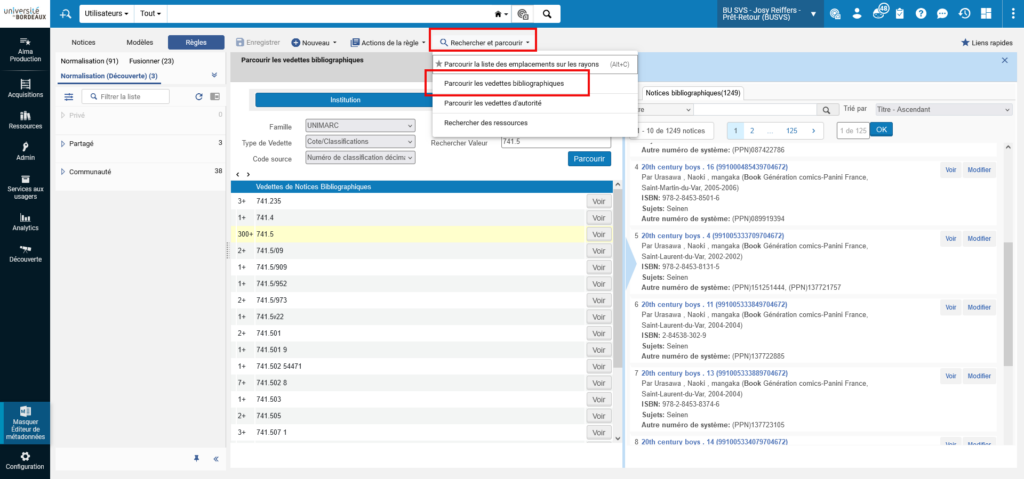This screenshot has width=1024, height=479.
Task: Choose Parcourir les vedettes d'autorité
Action: point(492,103)
